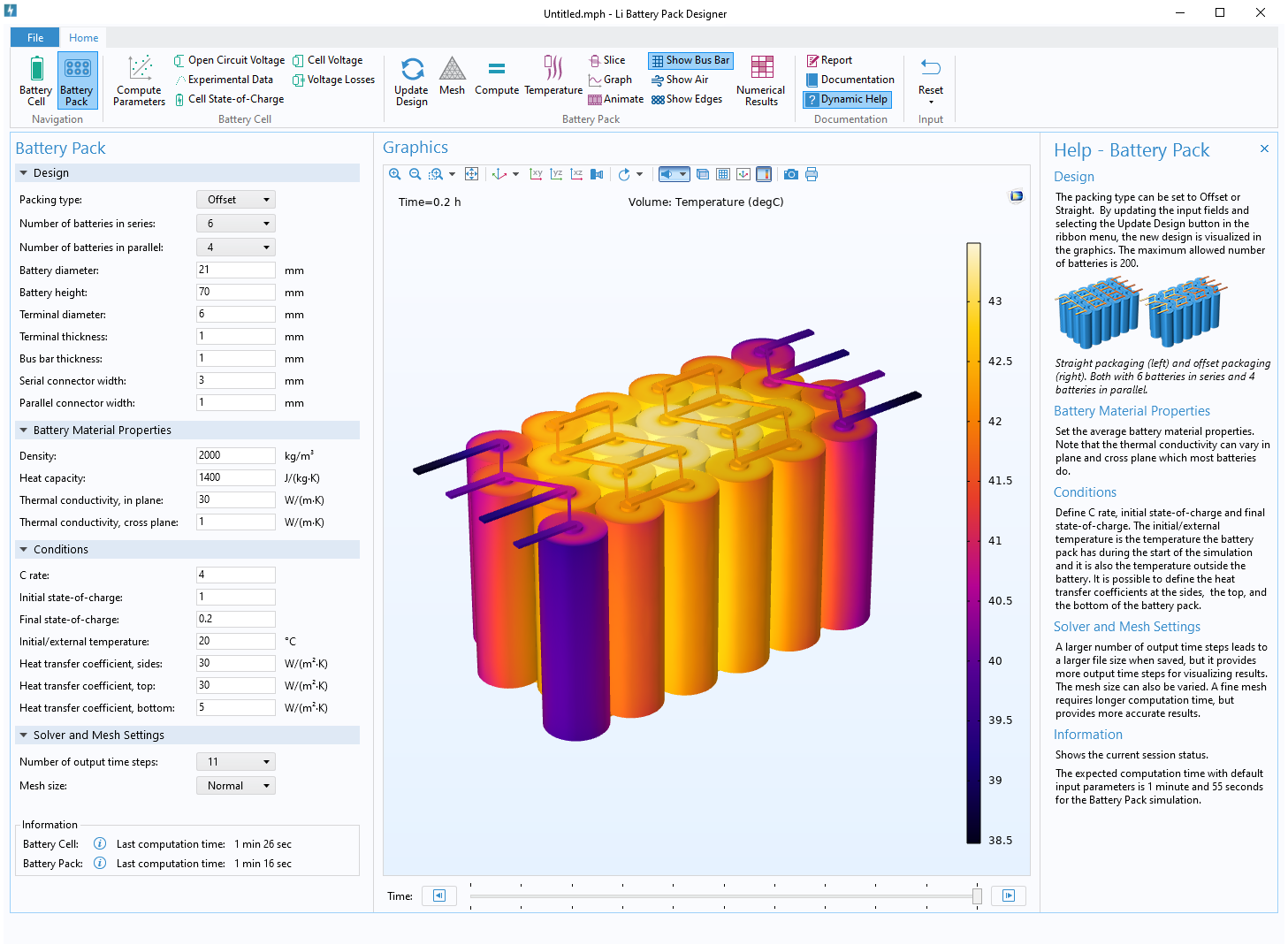Click the Time slider handle
The width and height of the screenshot is (1288, 945).
point(977,896)
